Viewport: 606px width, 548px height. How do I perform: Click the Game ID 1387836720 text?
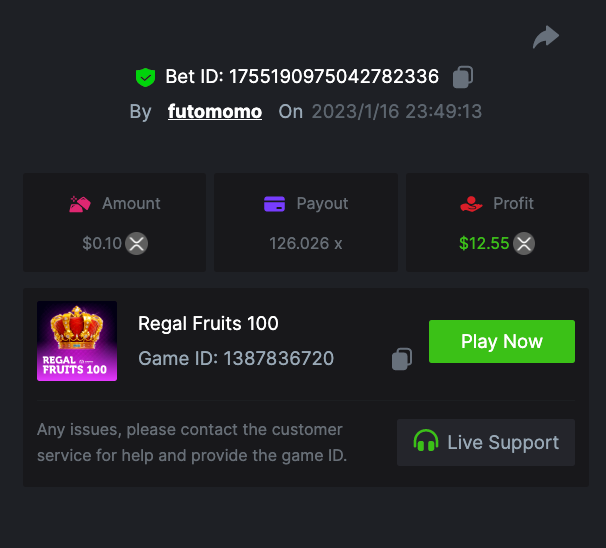236,358
